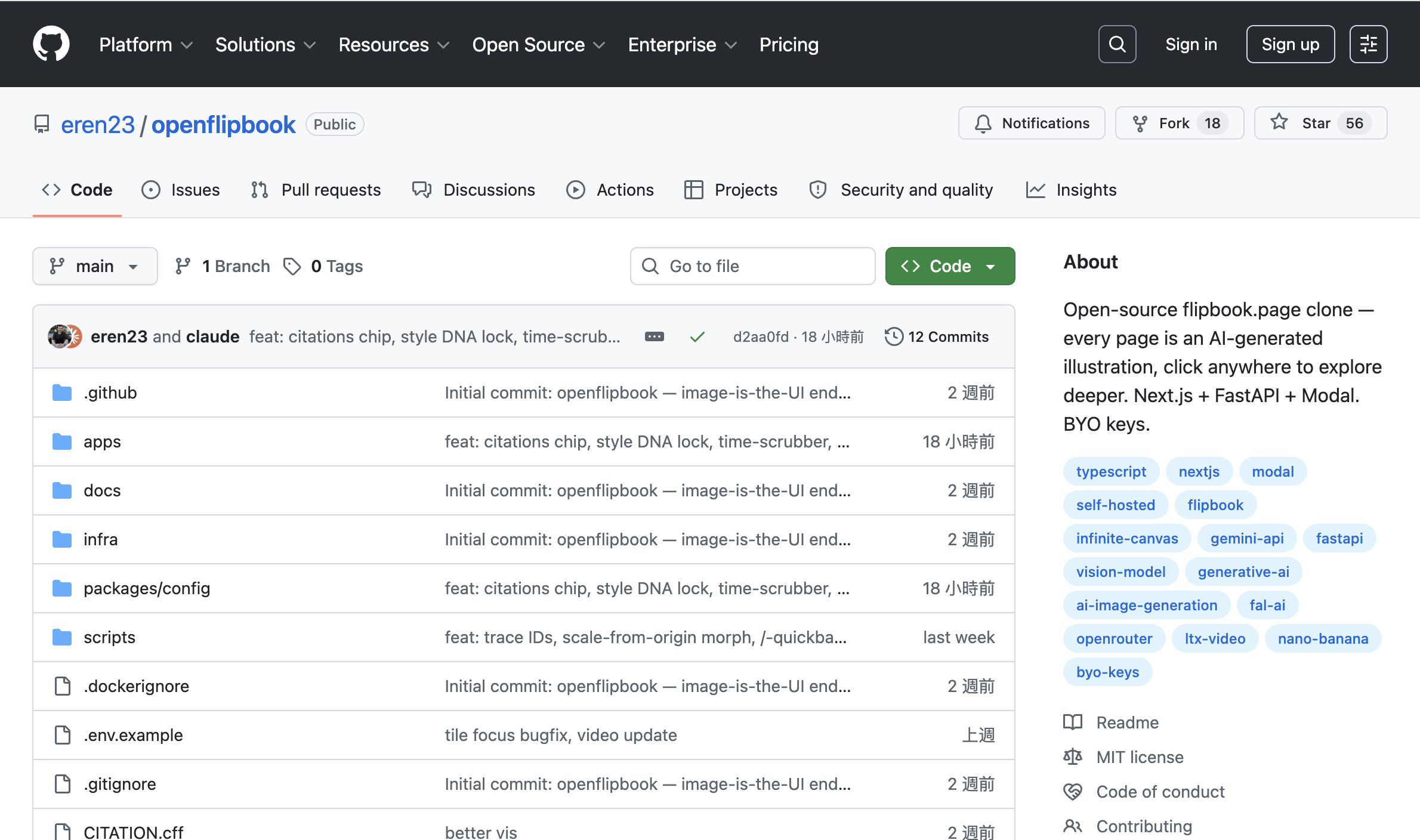Click the Notifications bell icon
This screenshot has width=1420, height=840.
(x=983, y=123)
